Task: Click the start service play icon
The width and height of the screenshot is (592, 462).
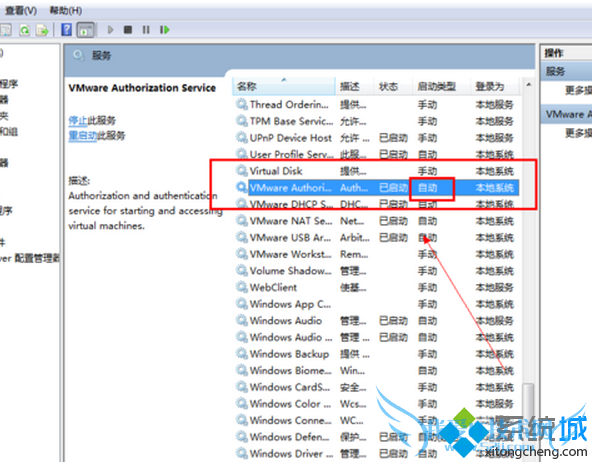Action: (110, 29)
